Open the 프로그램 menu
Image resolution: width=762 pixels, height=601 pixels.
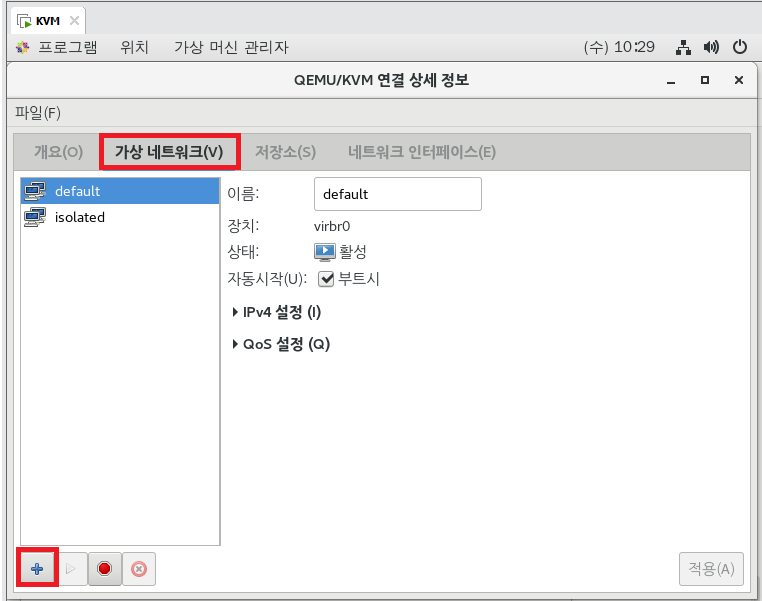coord(68,47)
